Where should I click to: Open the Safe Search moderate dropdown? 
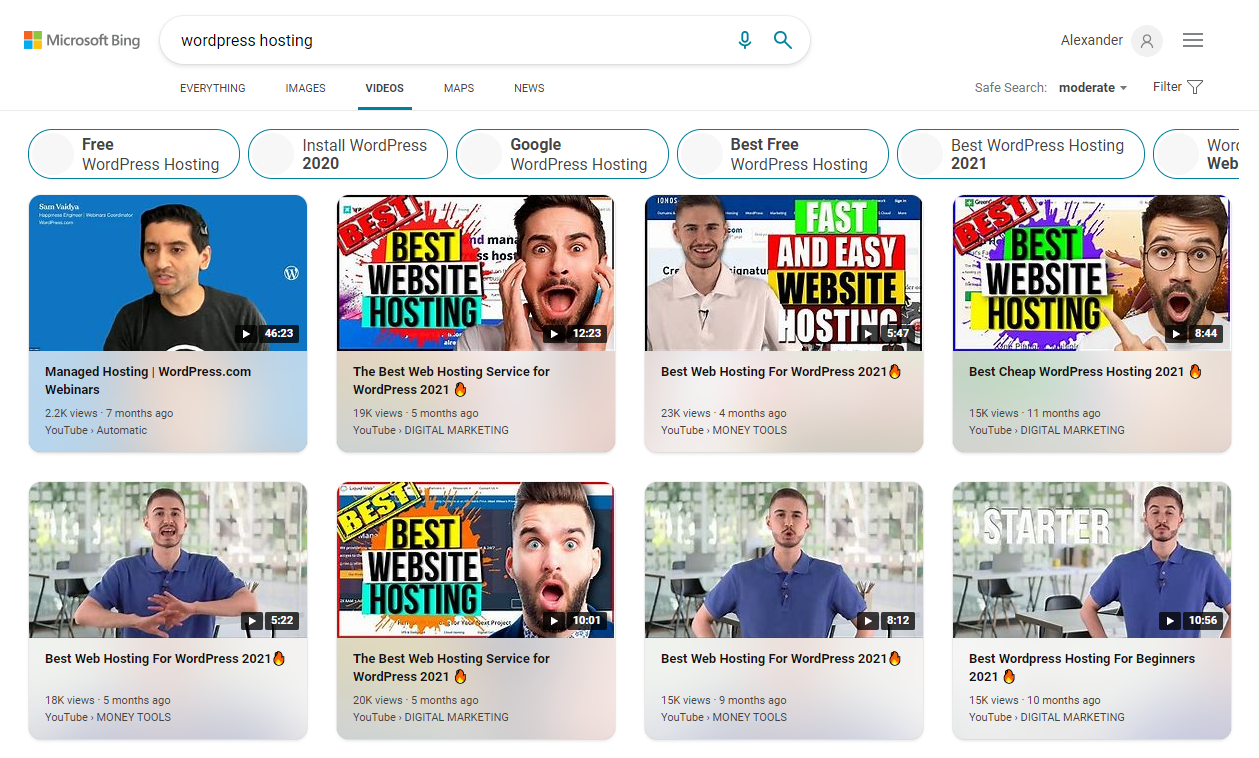[1092, 87]
